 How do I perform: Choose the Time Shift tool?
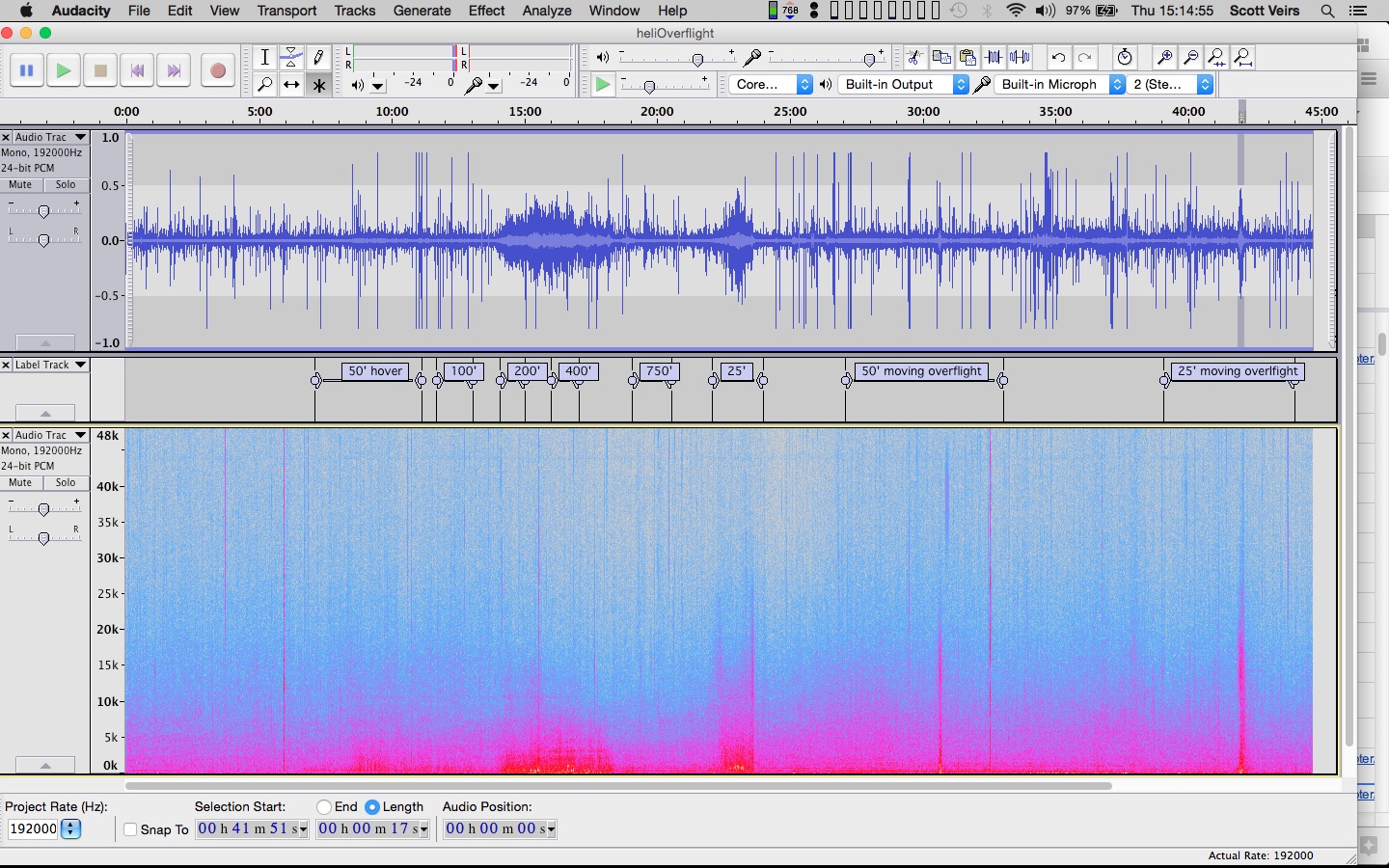(291, 85)
